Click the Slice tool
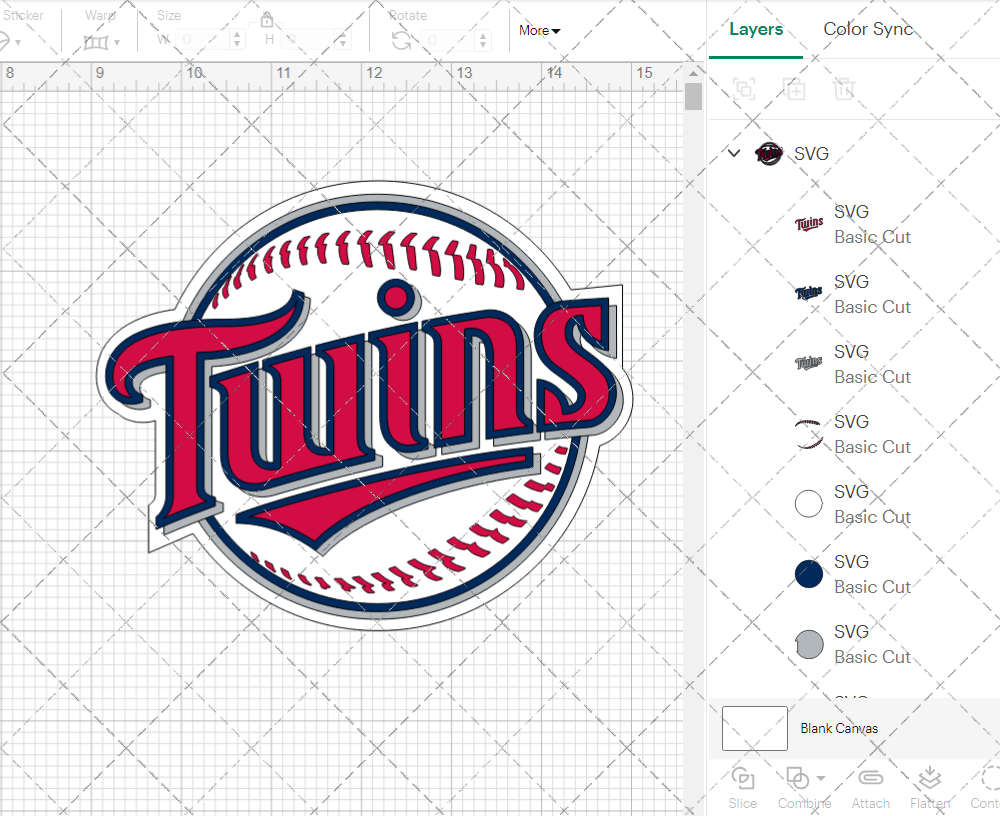This screenshot has width=1000, height=816. click(x=742, y=789)
